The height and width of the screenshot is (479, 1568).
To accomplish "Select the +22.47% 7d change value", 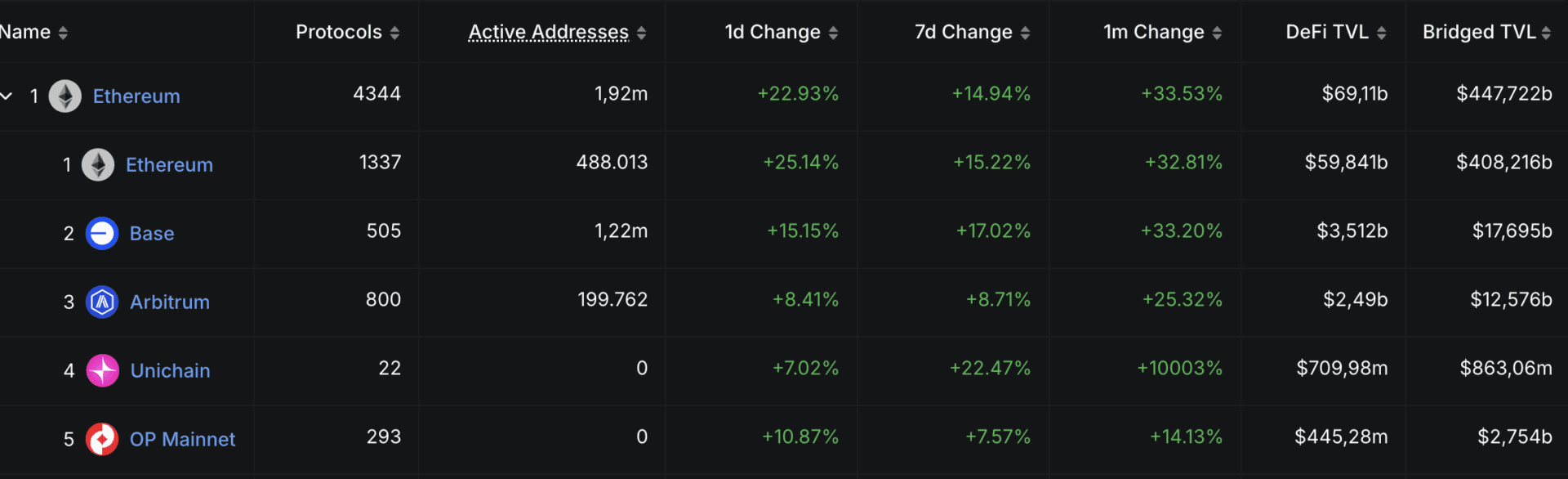I will (x=990, y=369).
